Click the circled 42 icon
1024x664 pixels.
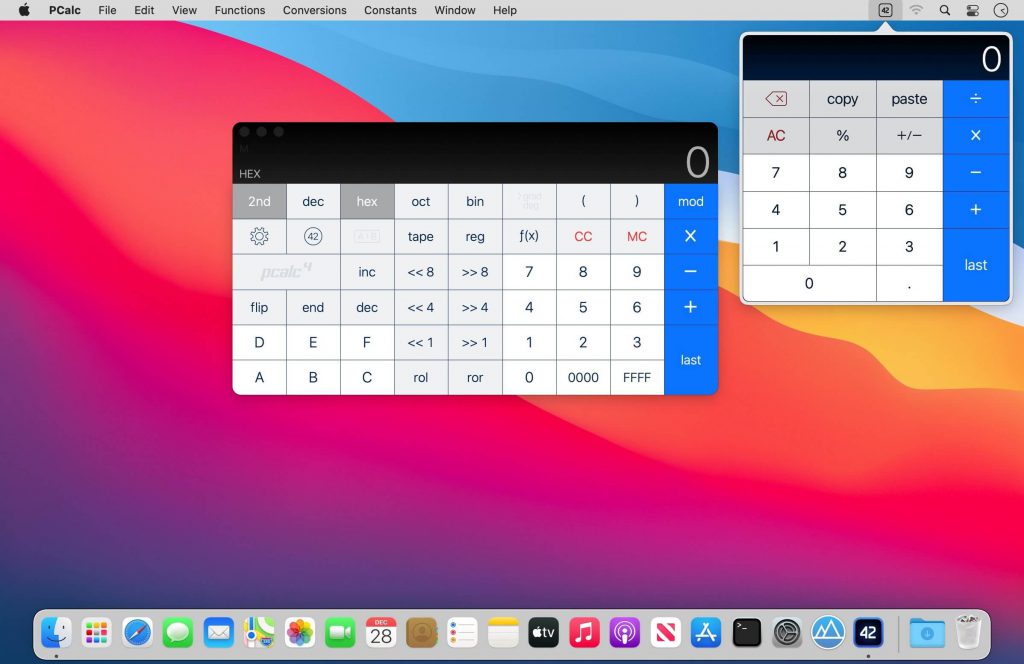click(313, 236)
